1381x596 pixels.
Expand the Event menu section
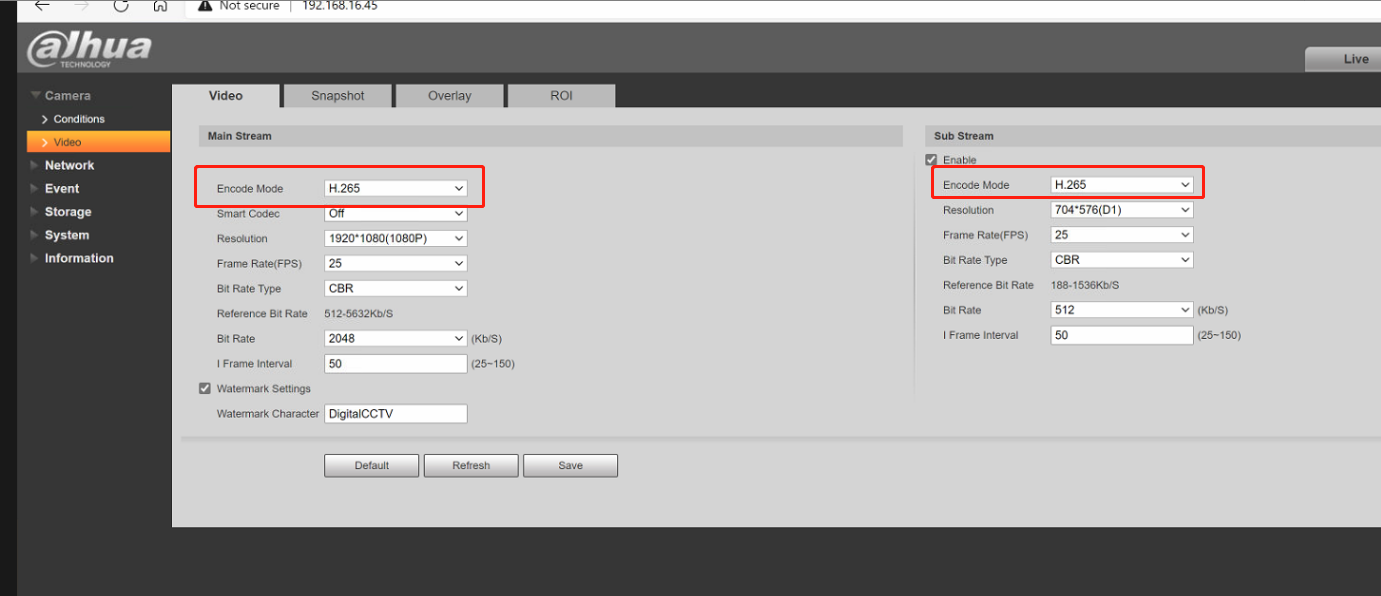(61, 188)
